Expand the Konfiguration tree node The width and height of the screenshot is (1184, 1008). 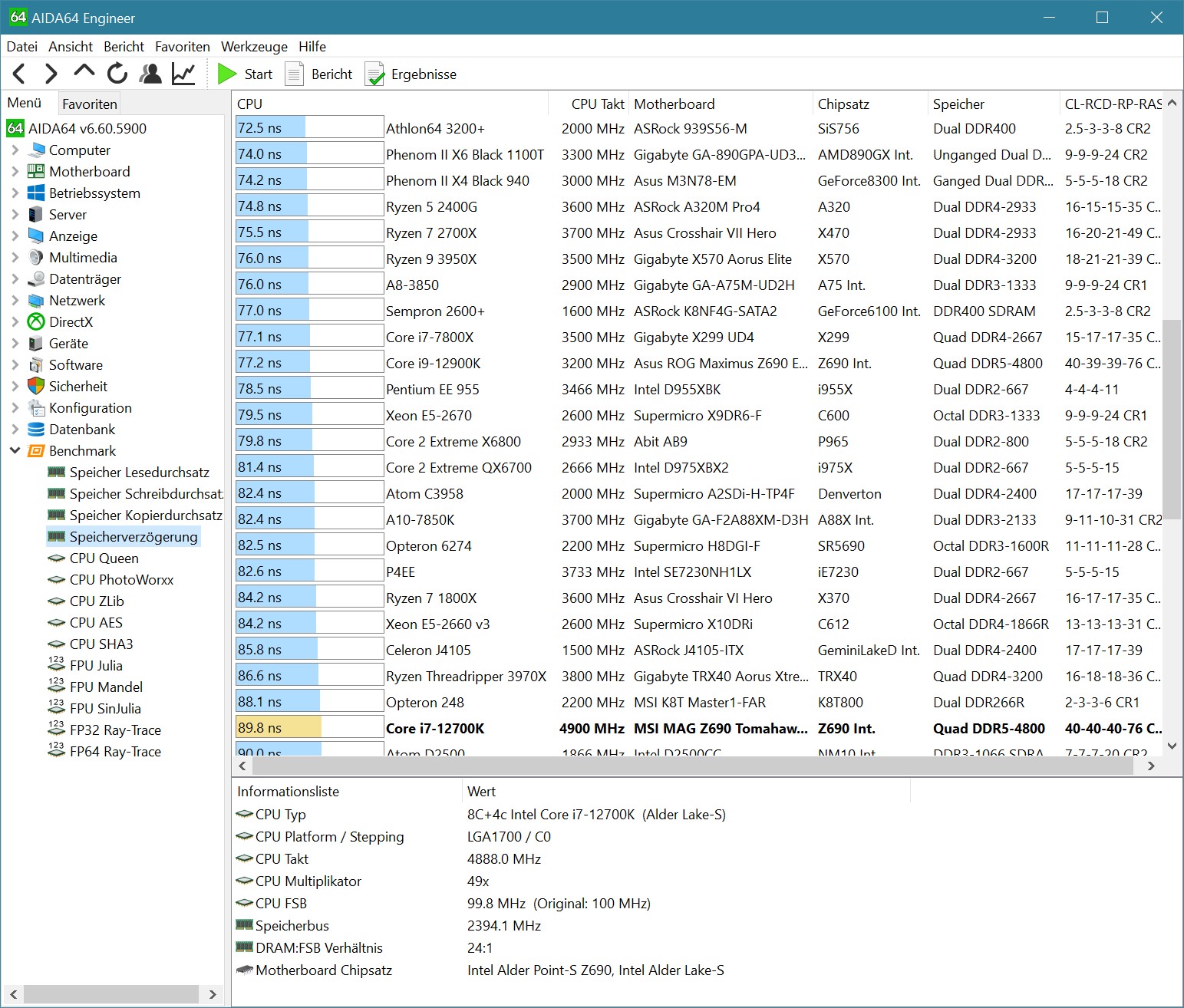tap(15, 408)
